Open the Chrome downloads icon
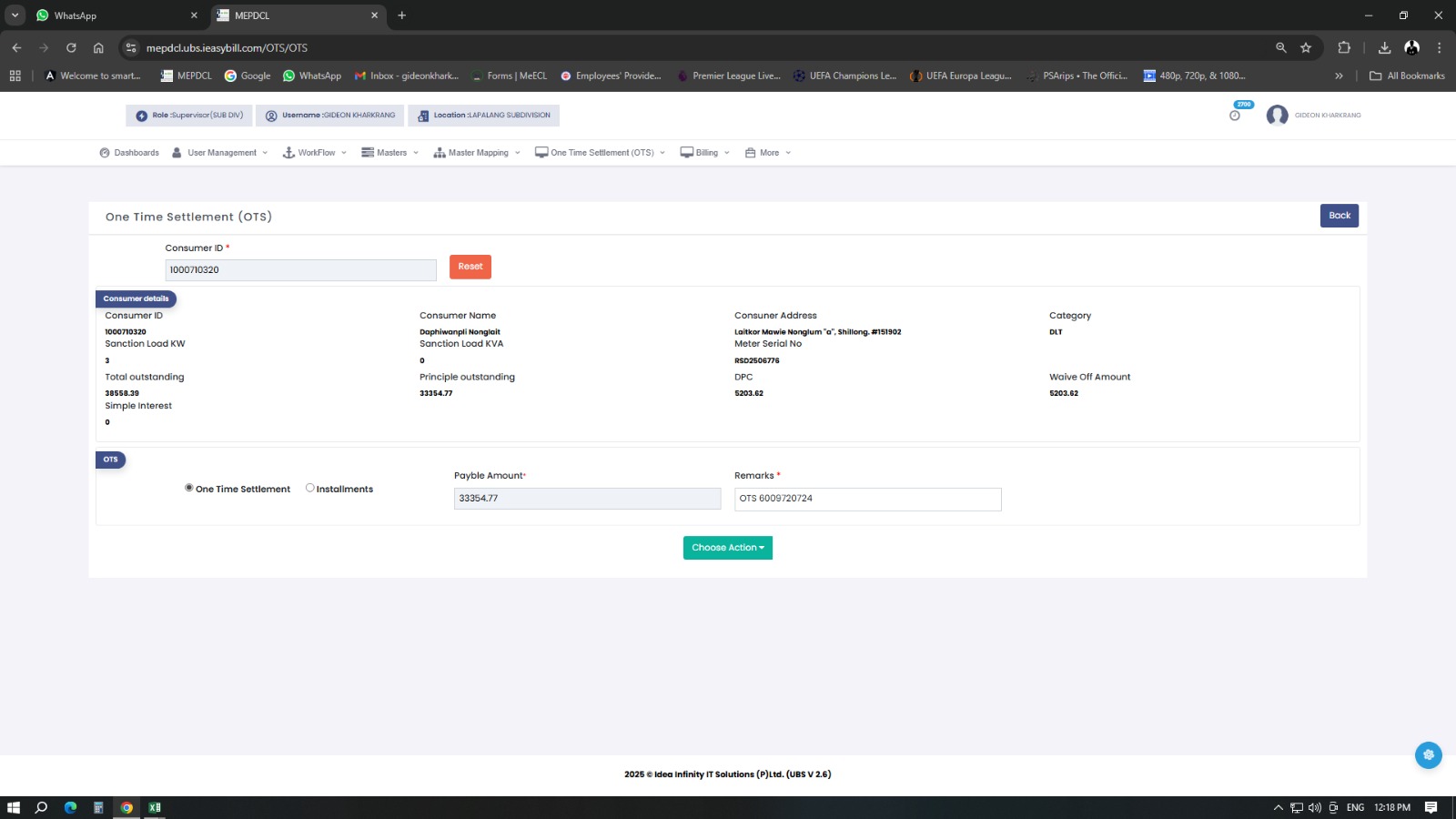 [1384, 48]
